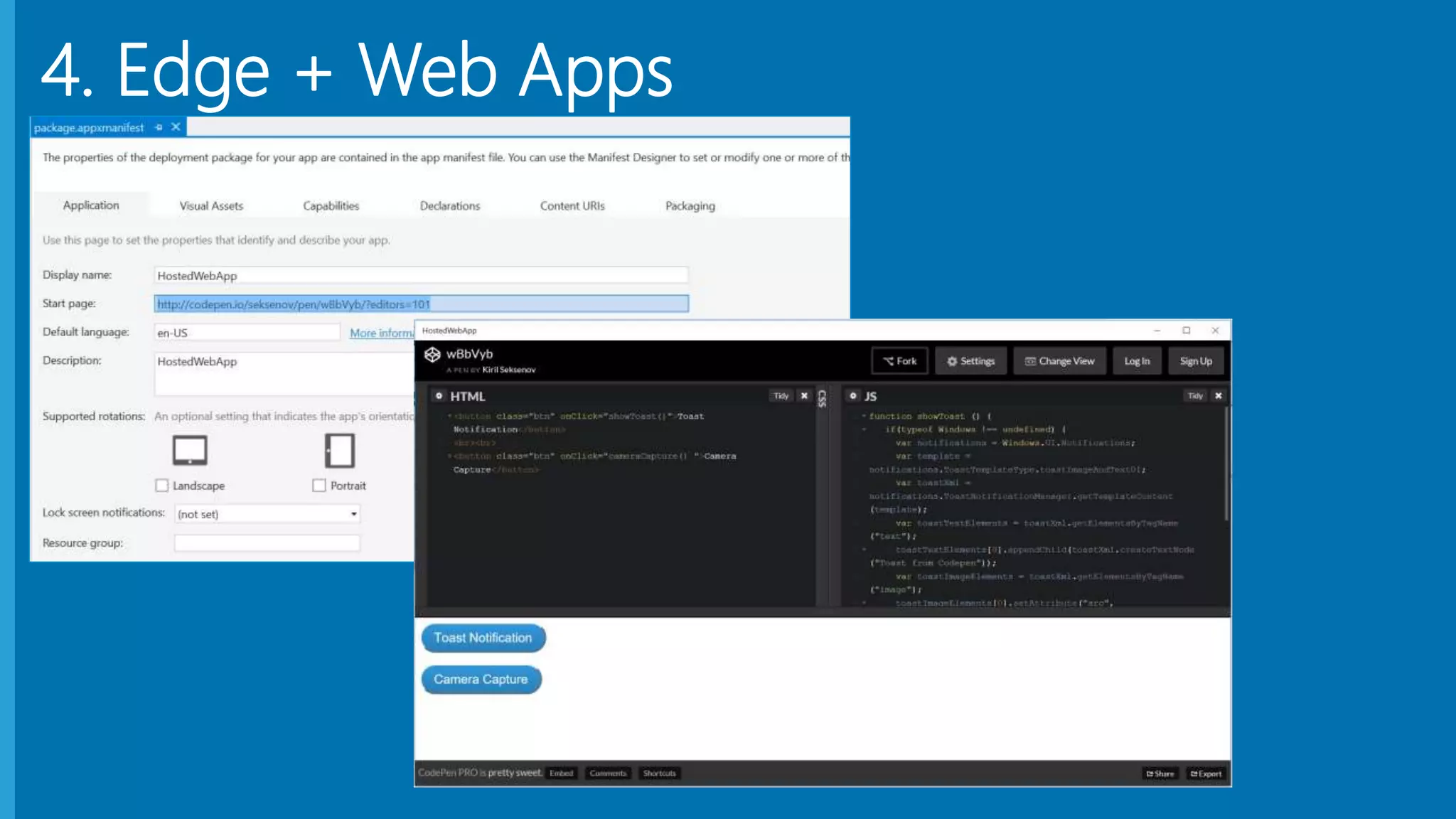Minimize the HostedWebApp window
The height and width of the screenshot is (819, 1456).
[x=1157, y=331]
